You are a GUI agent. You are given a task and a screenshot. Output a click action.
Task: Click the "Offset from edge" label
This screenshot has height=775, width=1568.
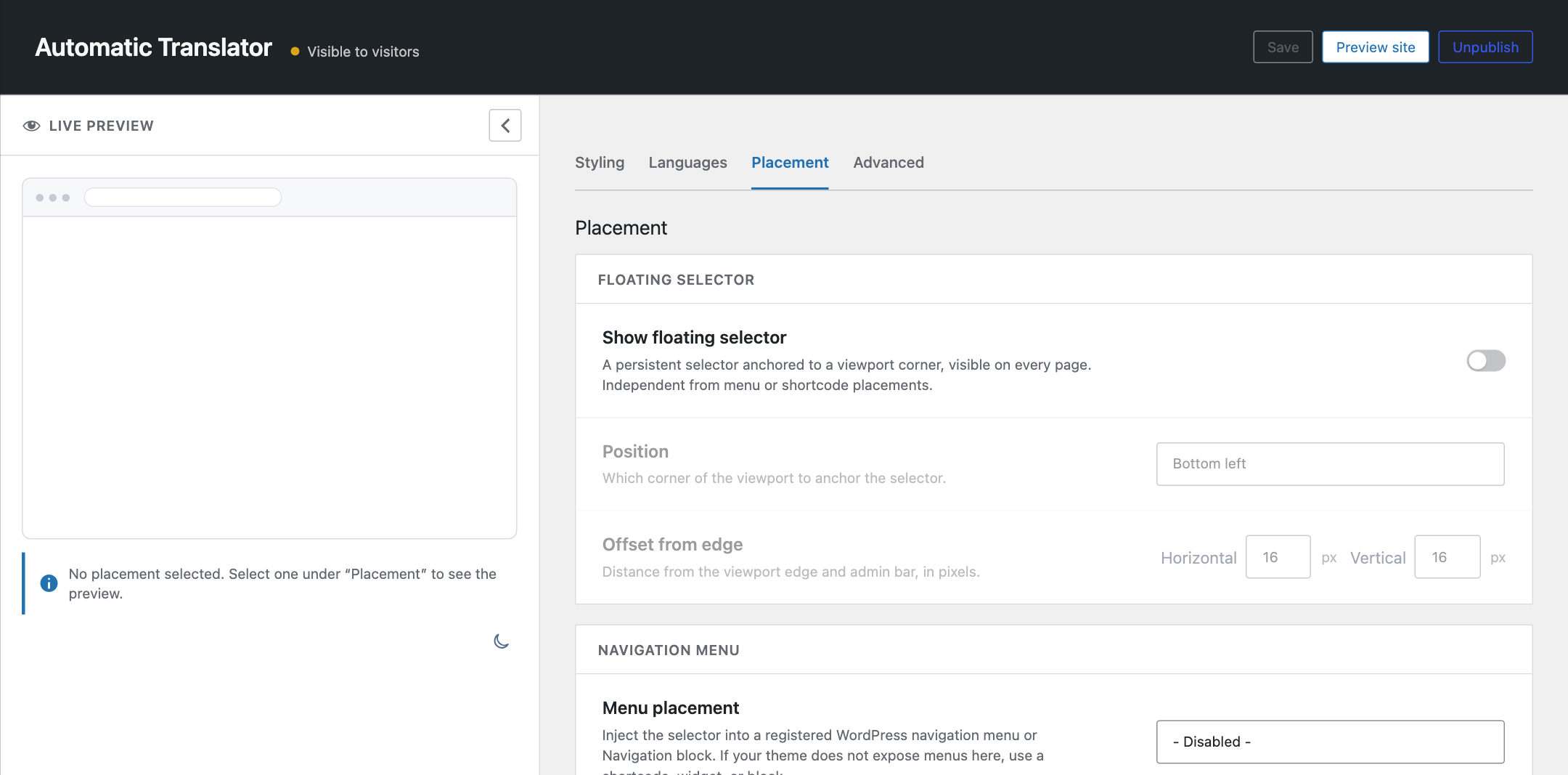click(672, 545)
